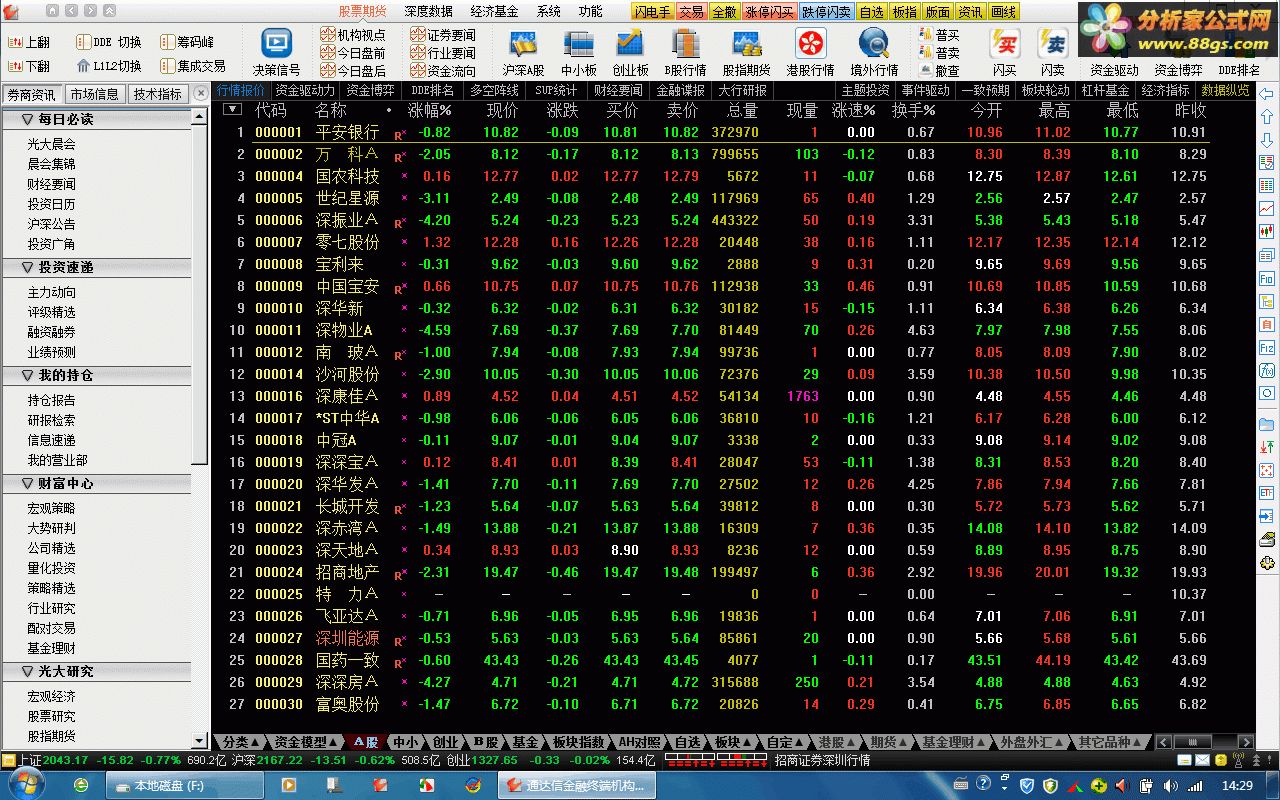
Task: Open the column header dropdown arrow beside 代码
Action: tap(232, 110)
